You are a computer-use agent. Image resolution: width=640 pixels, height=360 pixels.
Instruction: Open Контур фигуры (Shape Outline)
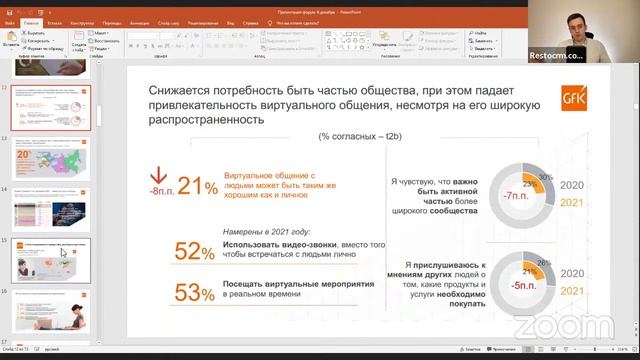(x=437, y=41)
